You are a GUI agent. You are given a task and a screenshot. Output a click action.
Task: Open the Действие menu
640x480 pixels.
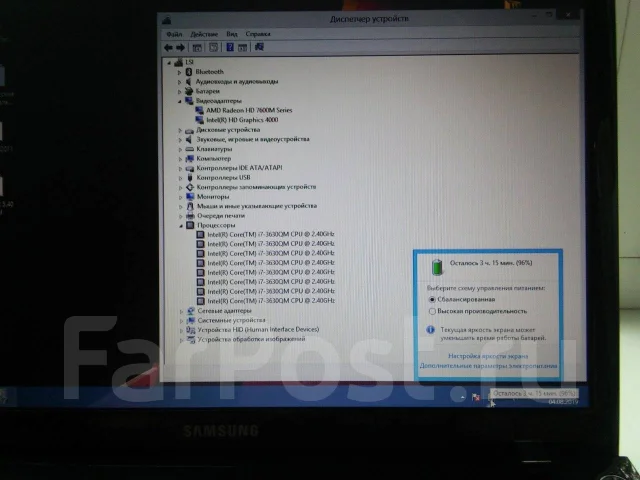point(204,34)
